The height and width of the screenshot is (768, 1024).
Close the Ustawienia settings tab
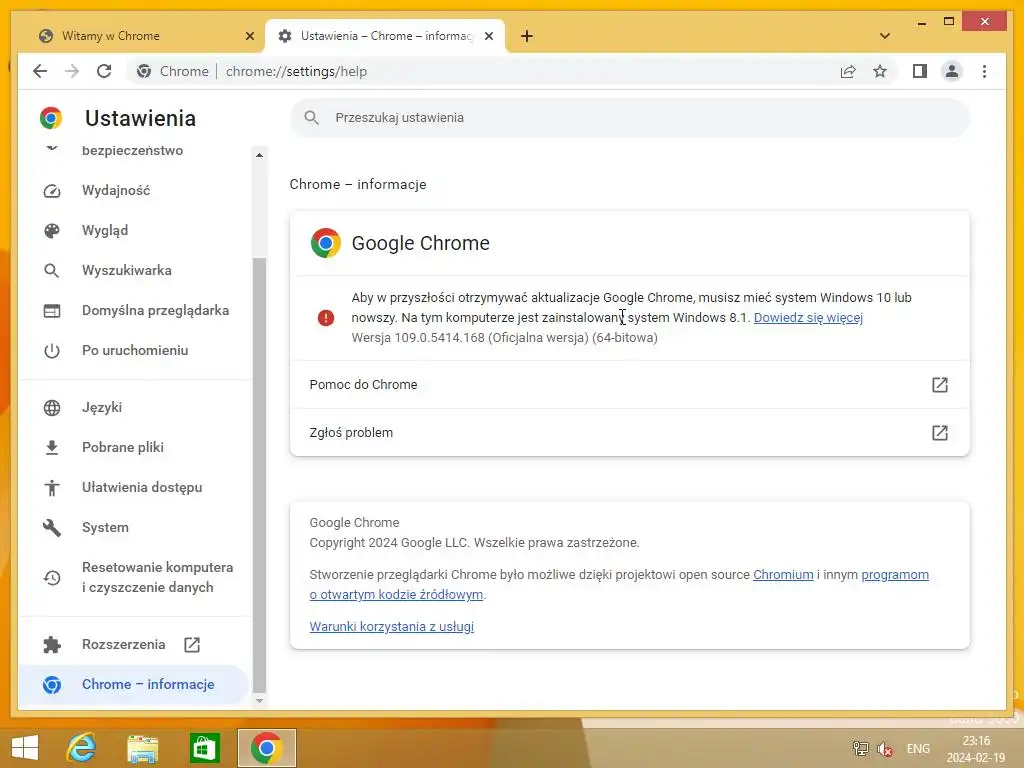point(488,36)
